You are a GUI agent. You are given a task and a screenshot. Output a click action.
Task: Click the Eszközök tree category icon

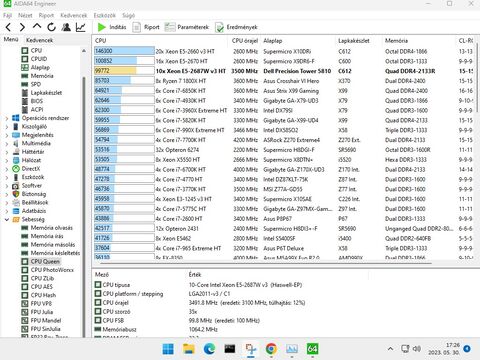pos(16,177)
